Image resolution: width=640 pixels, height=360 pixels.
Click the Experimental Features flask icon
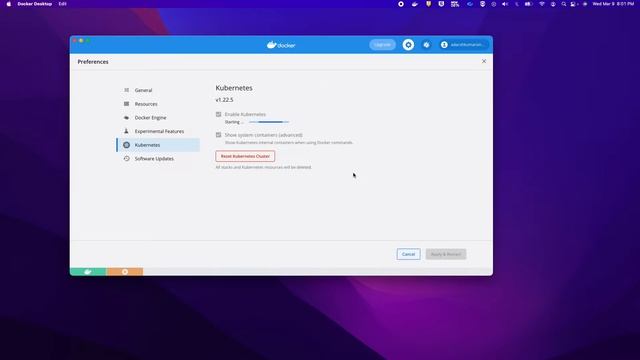click(127, 131)
